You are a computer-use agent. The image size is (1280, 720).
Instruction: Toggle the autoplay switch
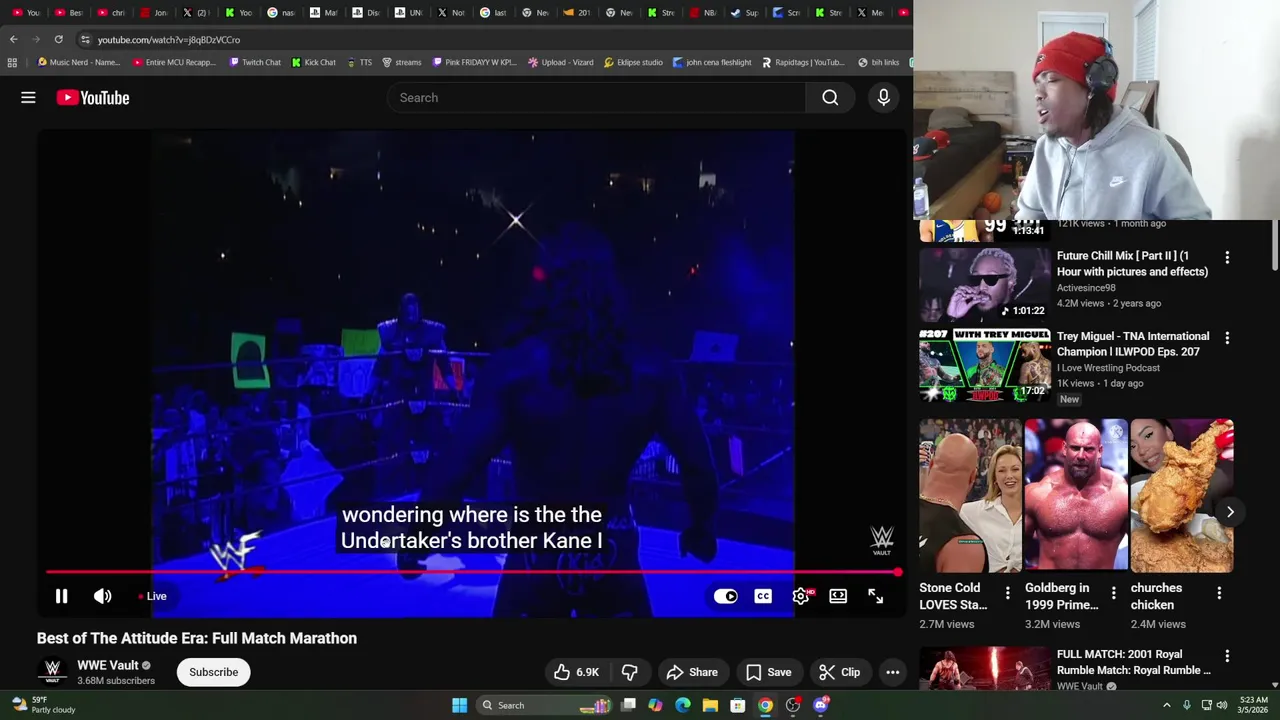tap(726, 596)
